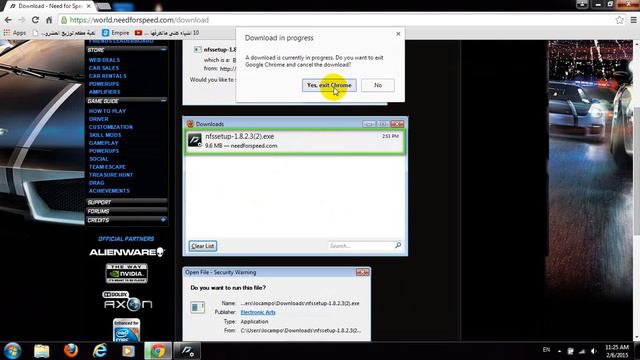This screenshot has height=360, width=640.
Task: Open Electronic Arts publisher link
Action: point(258,312)
